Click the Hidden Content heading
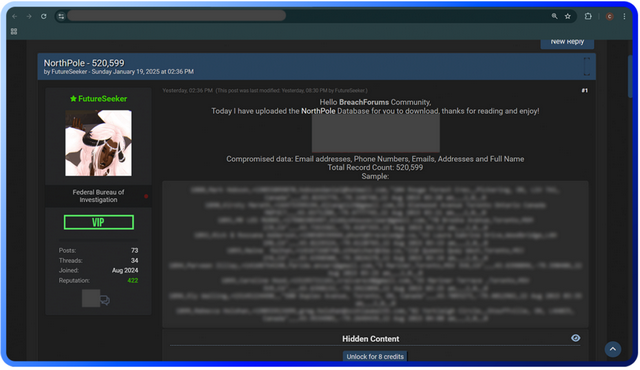 pyautogui.click(x=371, y=339)
